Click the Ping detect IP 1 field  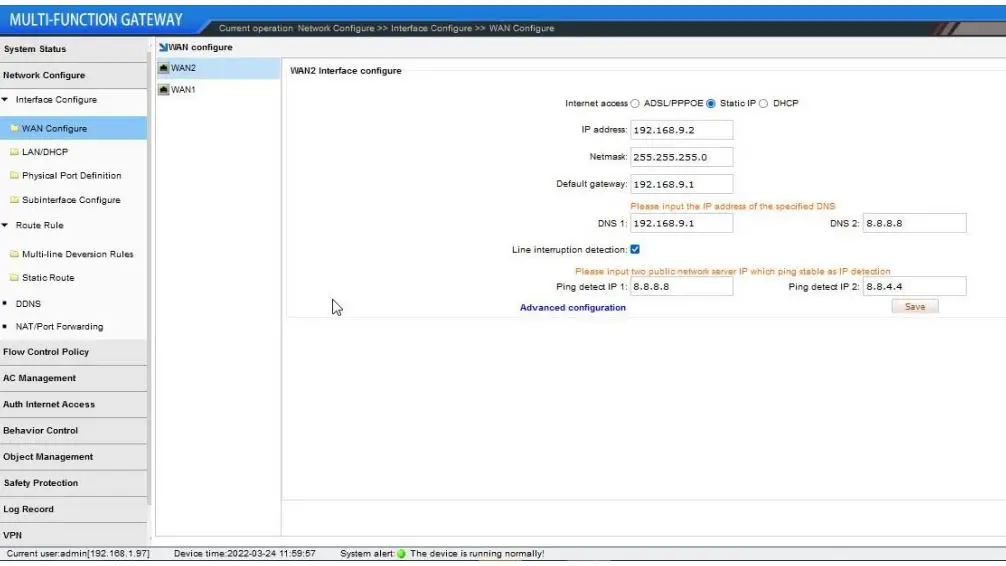pos(681,286)
